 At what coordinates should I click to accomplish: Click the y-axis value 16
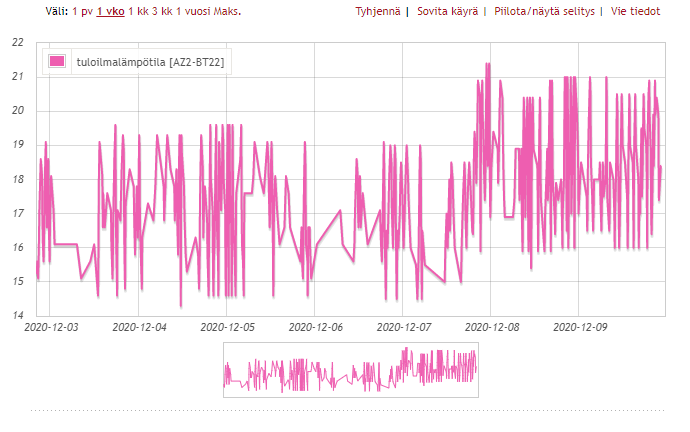pyautogui.click(x=18, y=247)
